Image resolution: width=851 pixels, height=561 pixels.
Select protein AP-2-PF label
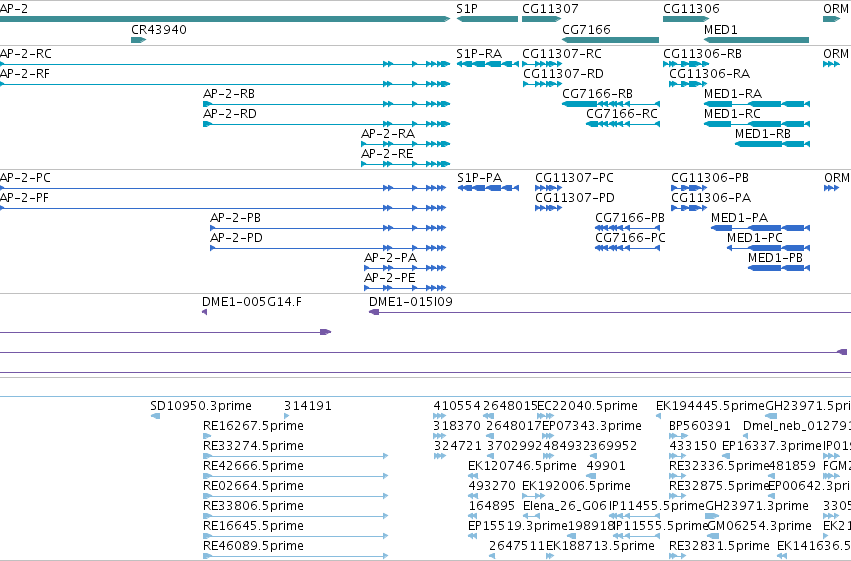click(24, 198)
